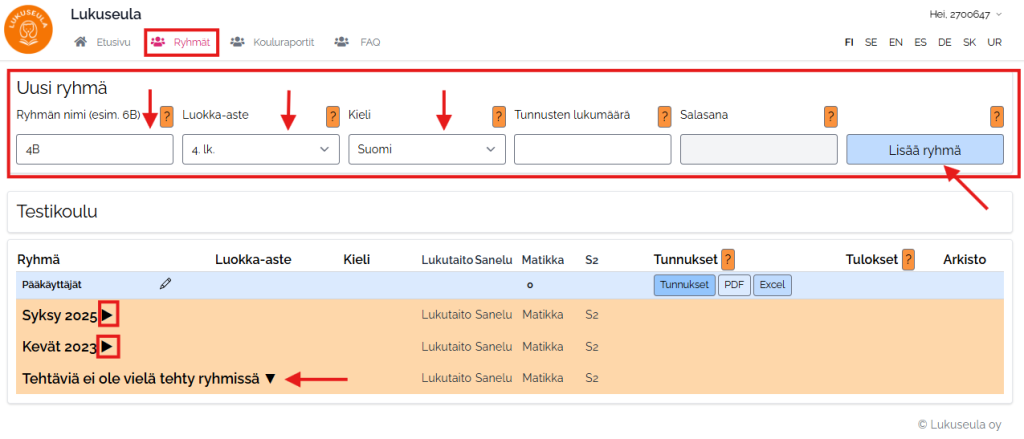The height and width of the screenshot is (439, 1024).
Task: Click pencil edit icon for Pääkäyttäjät
Action: point(165,285)
